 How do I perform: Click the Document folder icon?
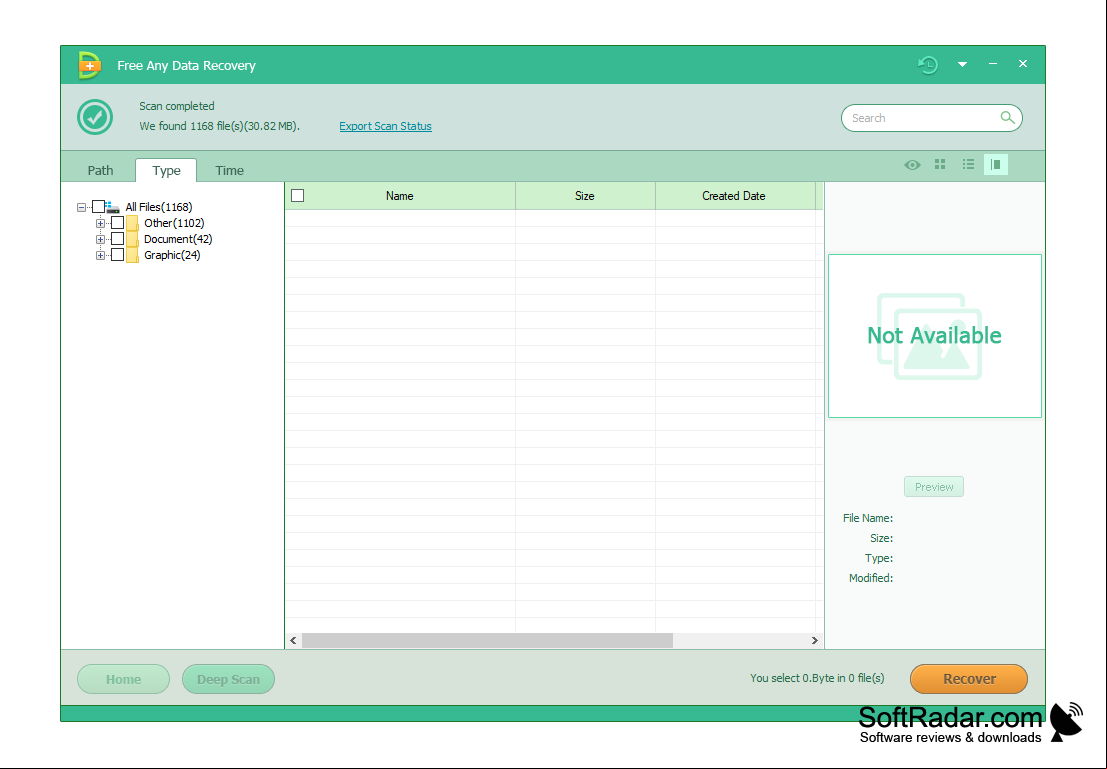[132, 239]
